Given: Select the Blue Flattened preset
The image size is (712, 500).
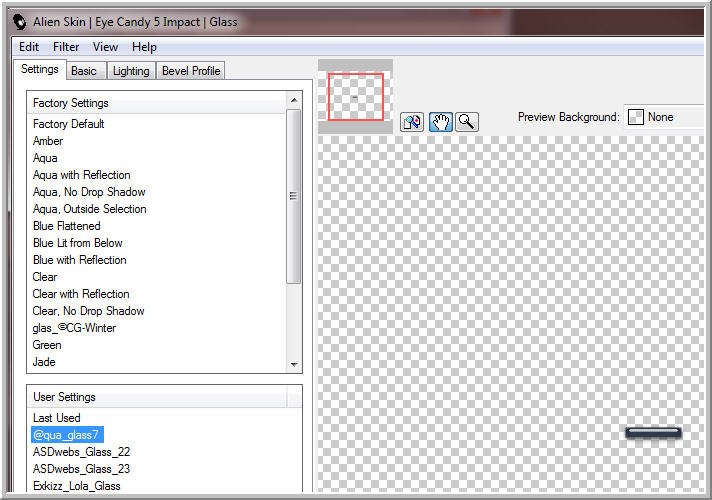Looking at the screenshot, I should coord(67,226).
